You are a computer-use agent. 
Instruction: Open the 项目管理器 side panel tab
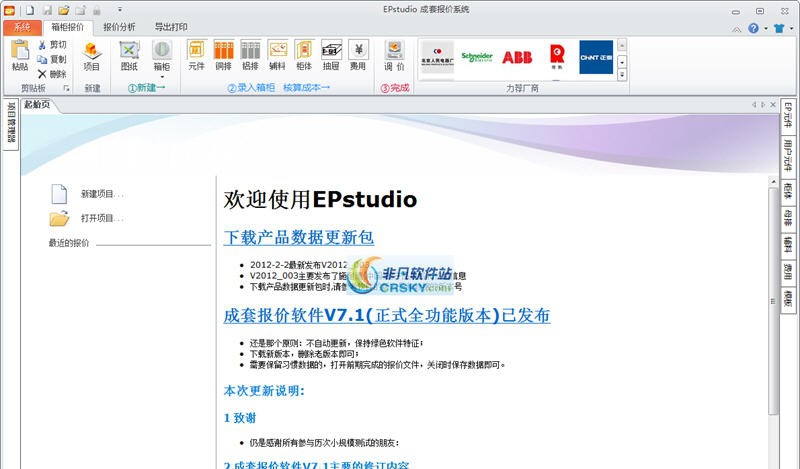tap(11, 124)
